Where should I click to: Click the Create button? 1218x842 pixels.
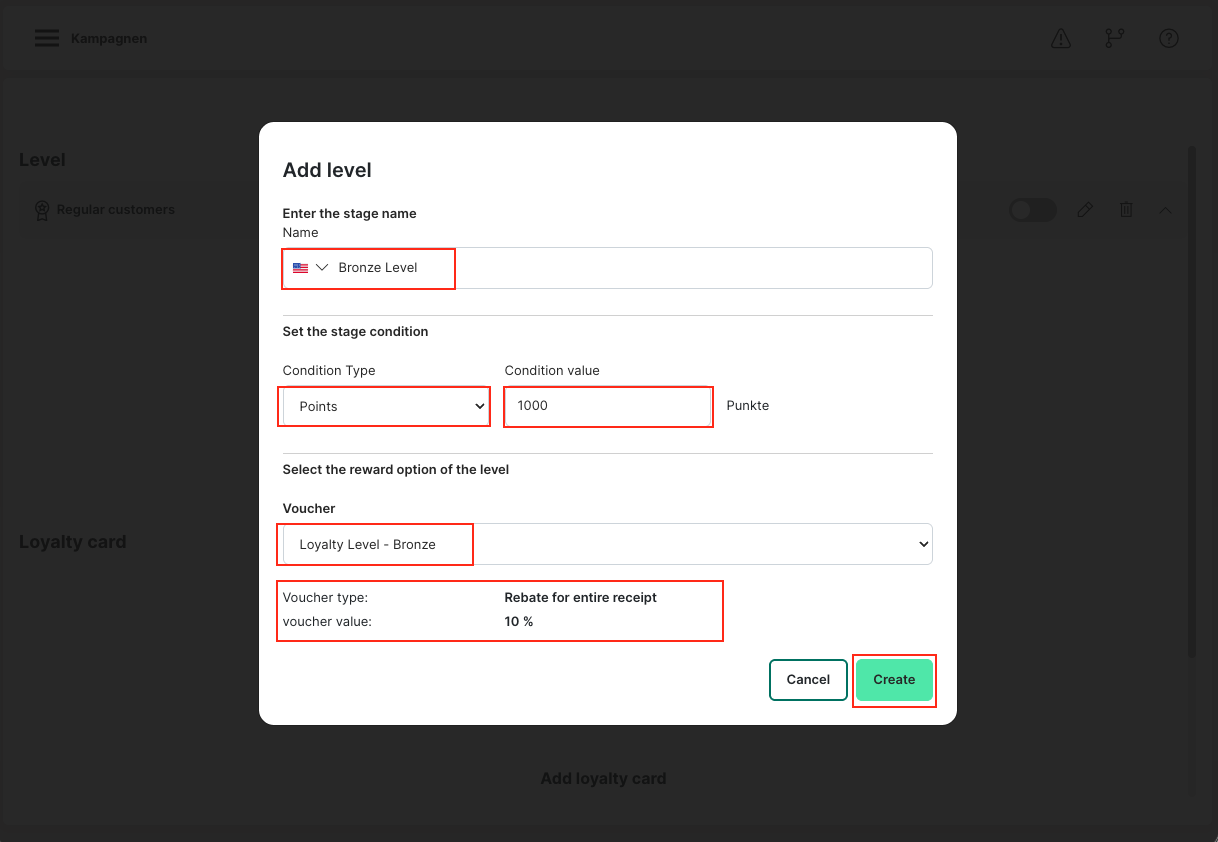[x=893, y=680]
